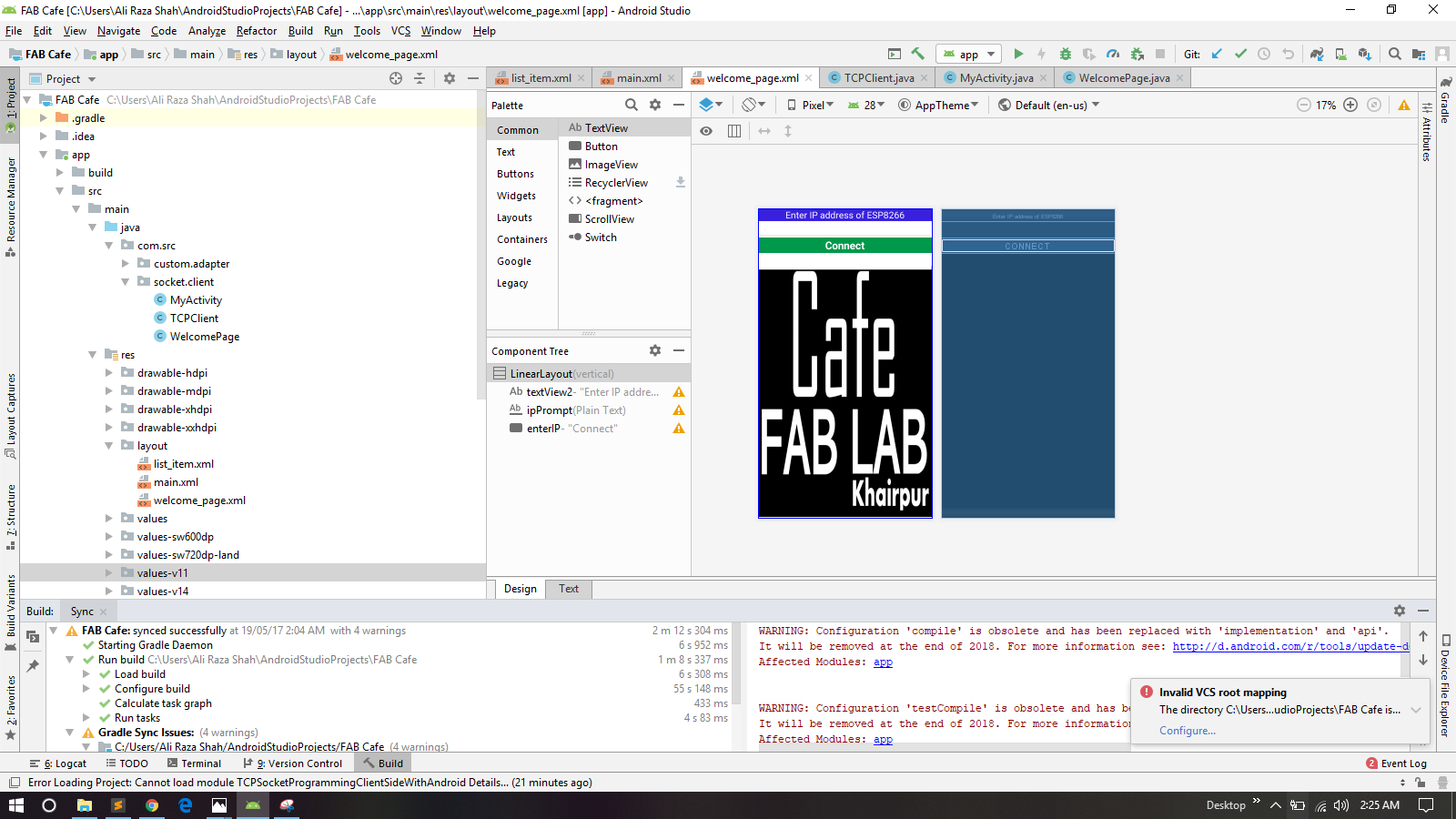
Task: Toggle the Attributes side panel
Action: [1426, 133]
